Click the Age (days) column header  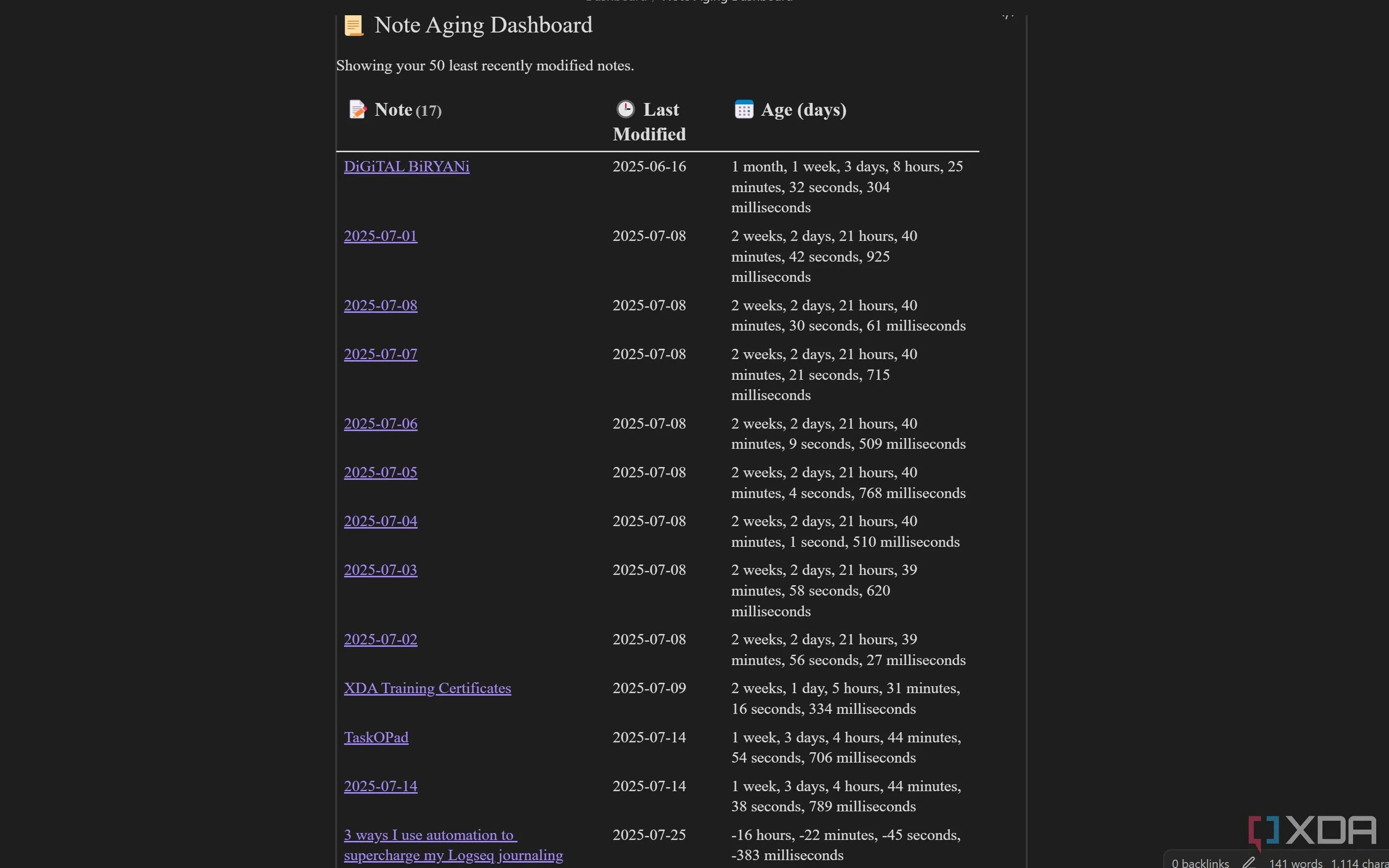click(803, 110)
